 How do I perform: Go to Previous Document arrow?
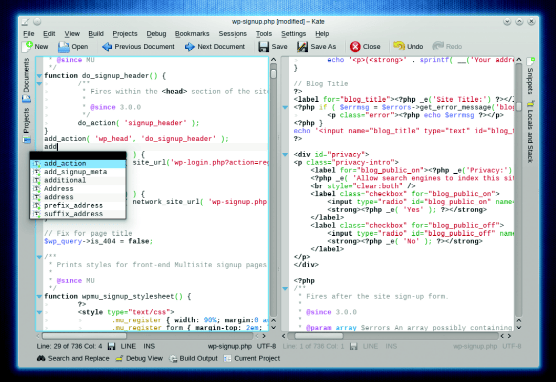107,47
